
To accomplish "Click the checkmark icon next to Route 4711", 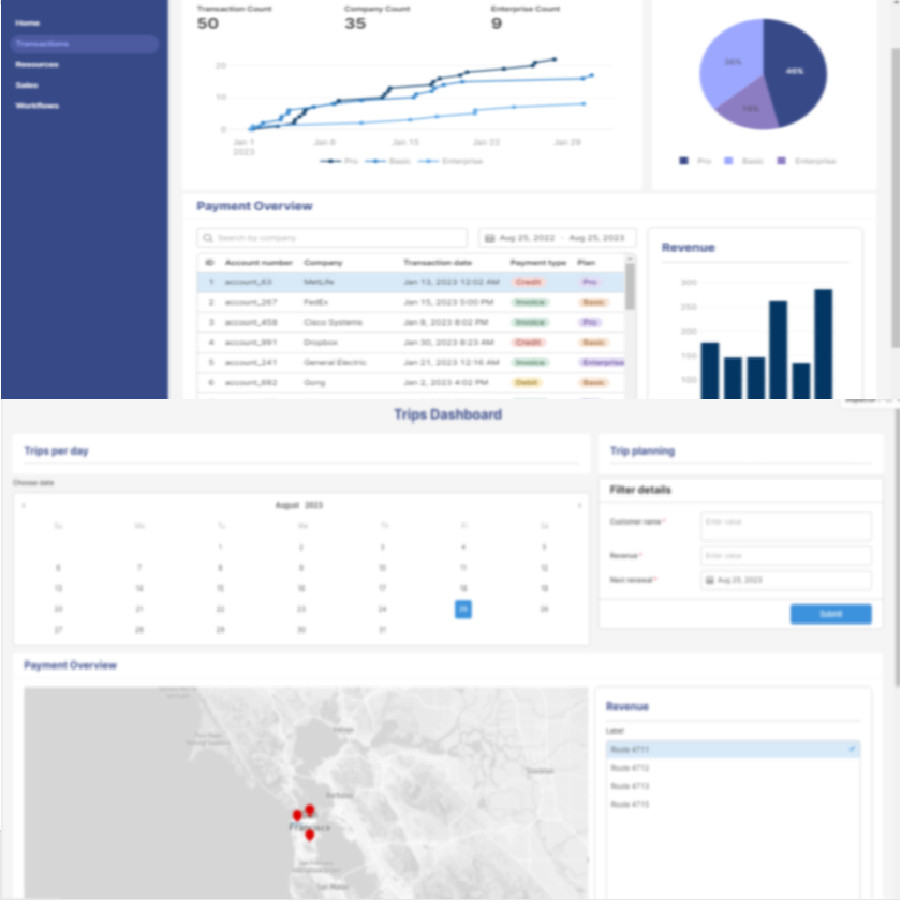I will 852,750.
